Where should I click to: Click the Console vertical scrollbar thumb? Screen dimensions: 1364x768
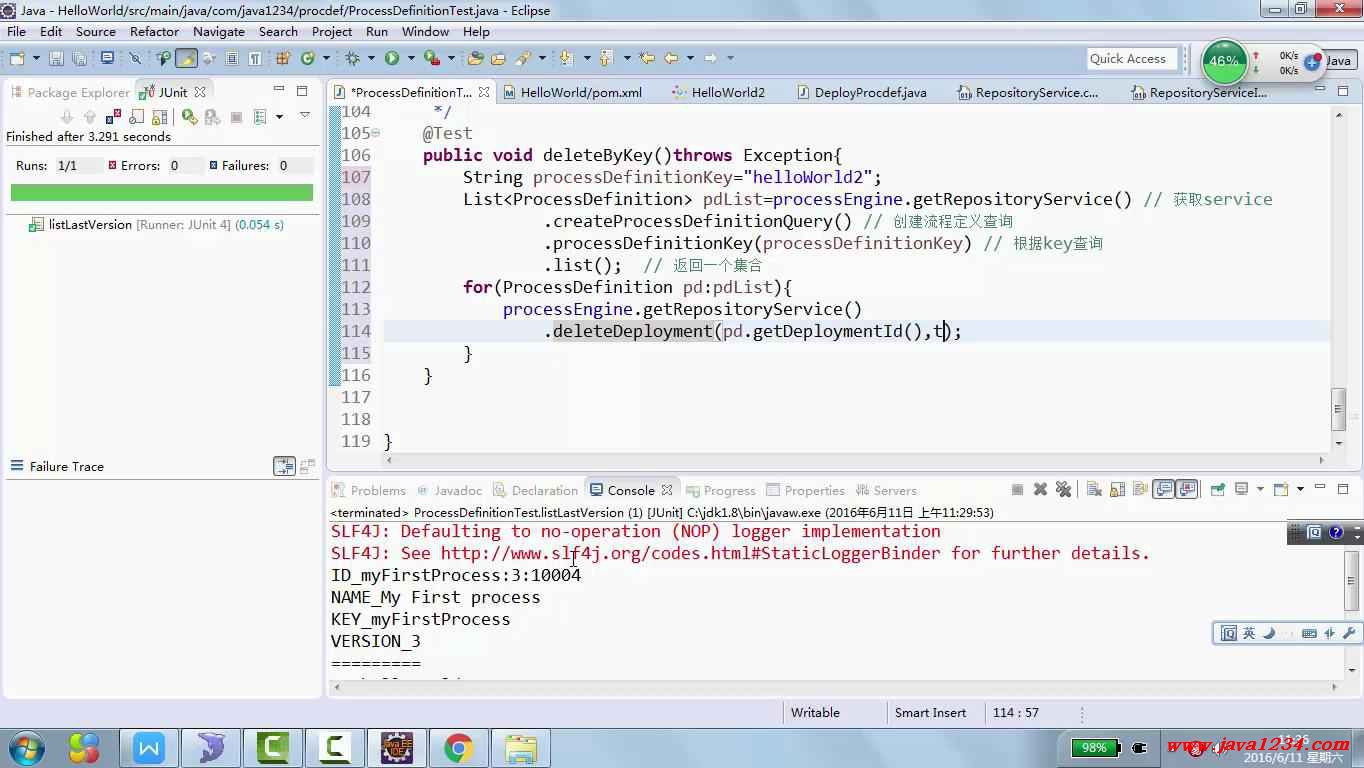pyautogui.click(x=1351, y=581)
